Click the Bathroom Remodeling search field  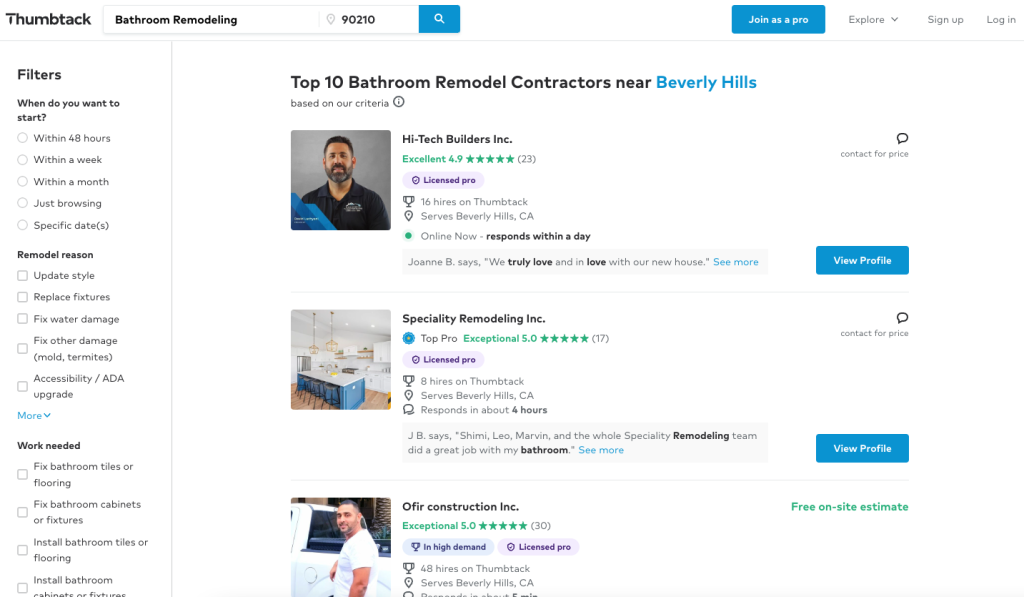tap(212, 20)
